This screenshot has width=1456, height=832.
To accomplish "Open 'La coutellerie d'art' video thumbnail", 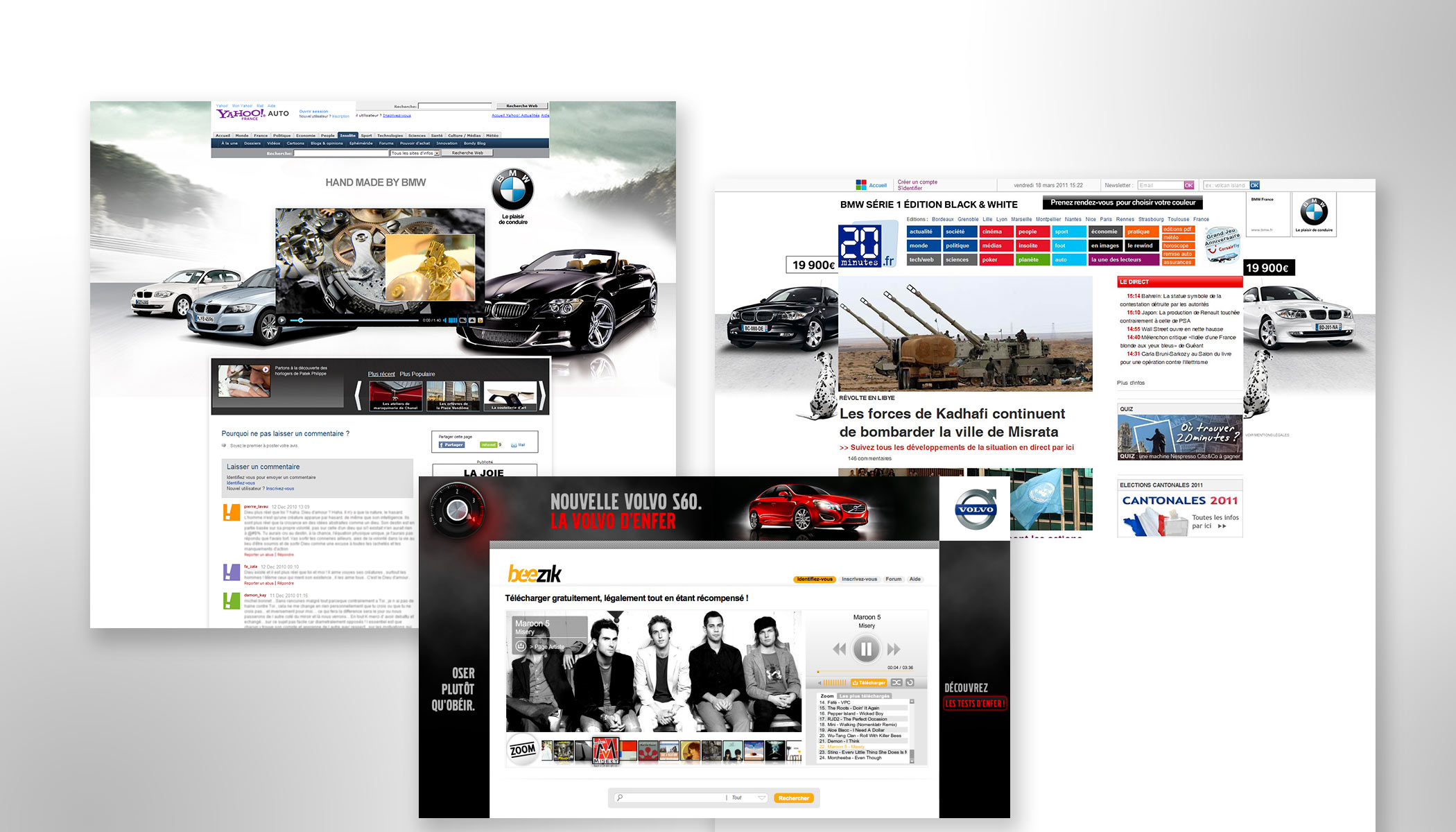I will point(510,396).
